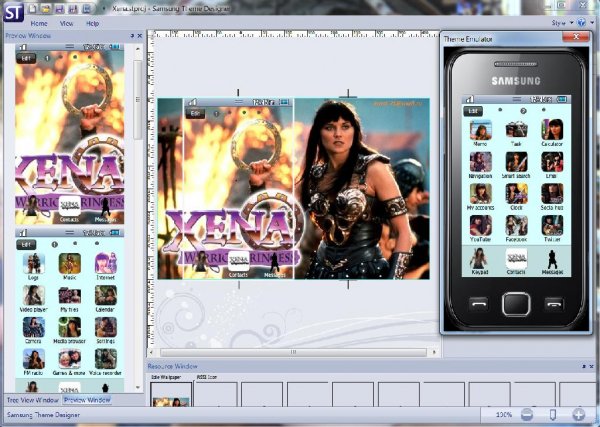Click the canvas horizontal scrollbar thumb
The height and width of the screenshot is (427, 600).
pos(293,352)
